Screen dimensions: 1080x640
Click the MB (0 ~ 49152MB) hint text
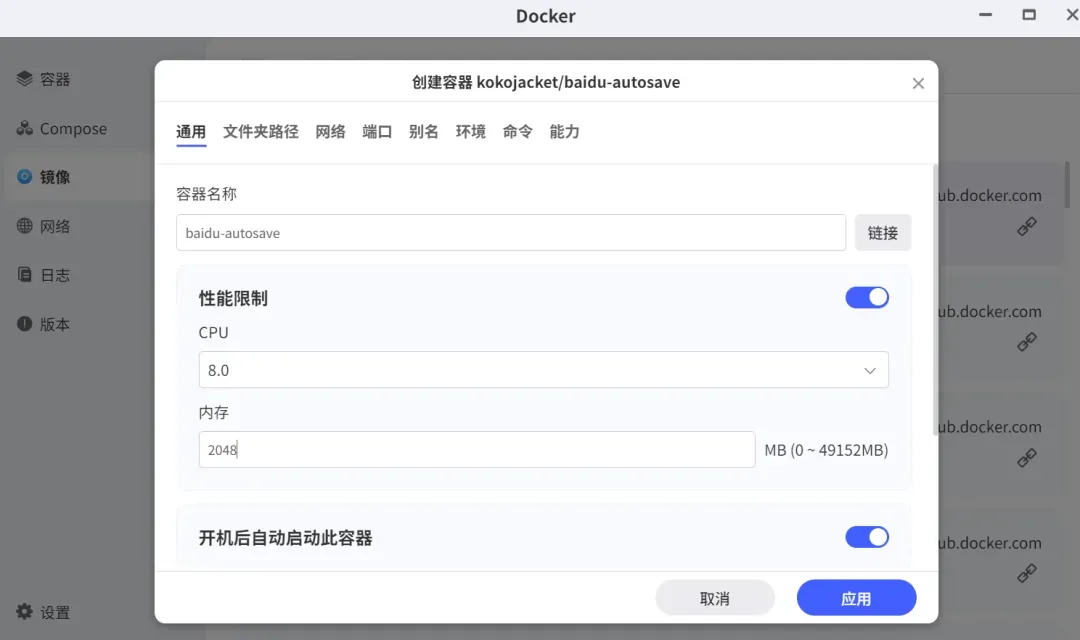coord(826,450)
